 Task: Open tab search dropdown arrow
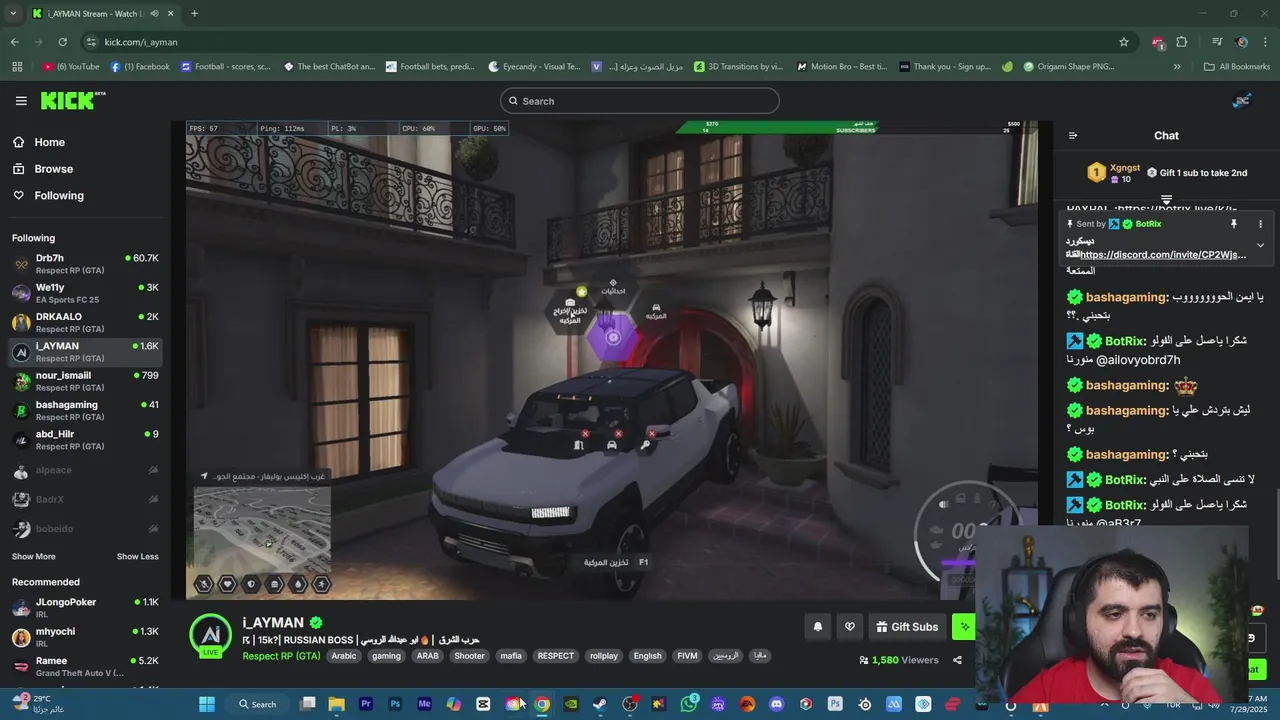pos(13,13)
